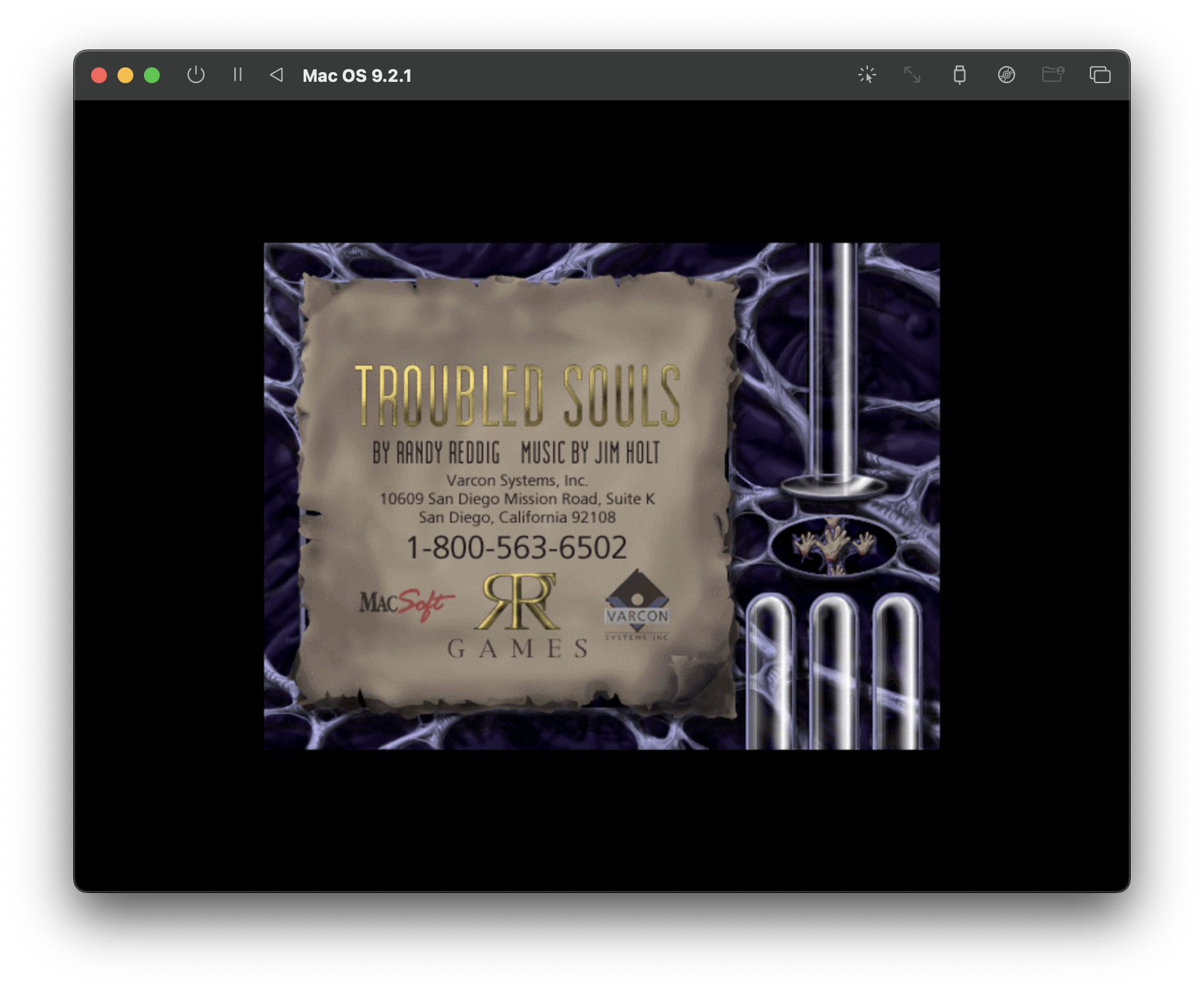Screen dimensions: 1204x990
Task: Click the 'Music by Jim Holt' credit
Action: pos(590,453)
